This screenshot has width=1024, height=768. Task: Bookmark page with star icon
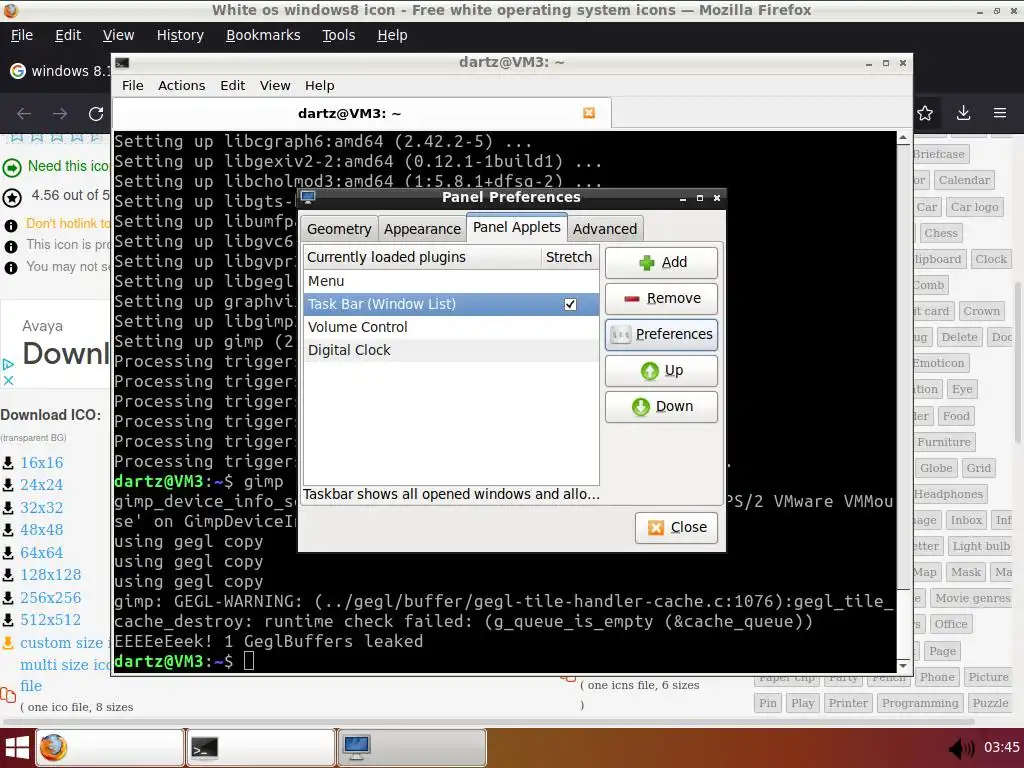pyautogui.click(x=925, y=114)
